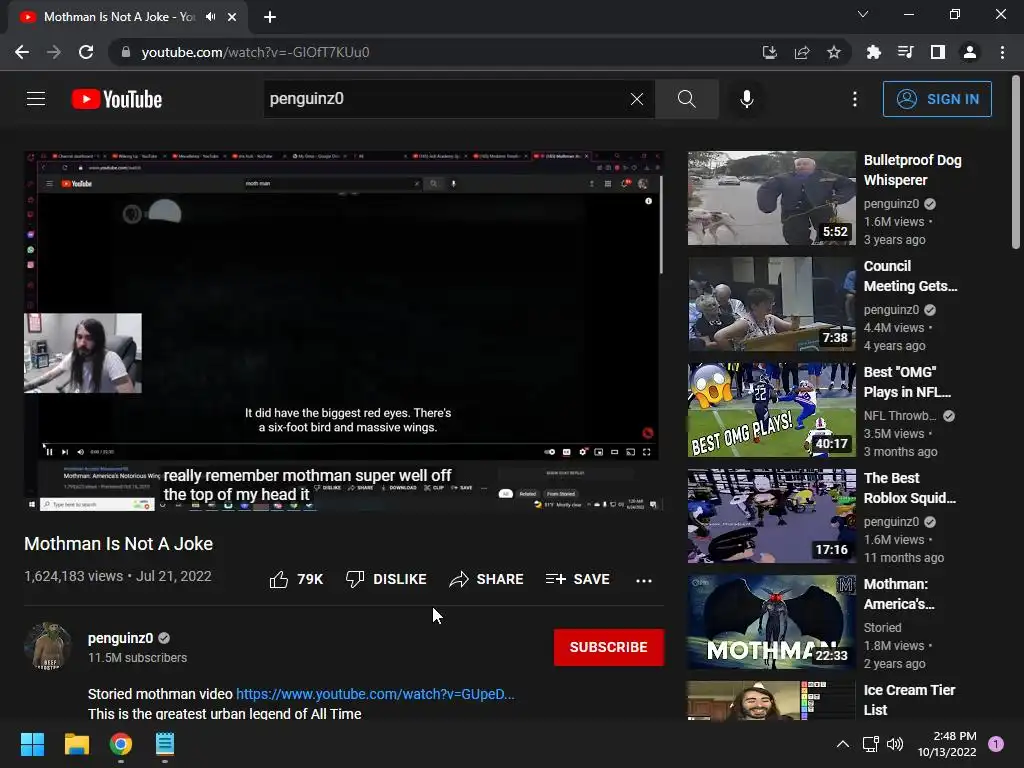Go to YouTube home via logo
Image resolution: width=1024 pixels, height=768 pixels.
(117, 99)
